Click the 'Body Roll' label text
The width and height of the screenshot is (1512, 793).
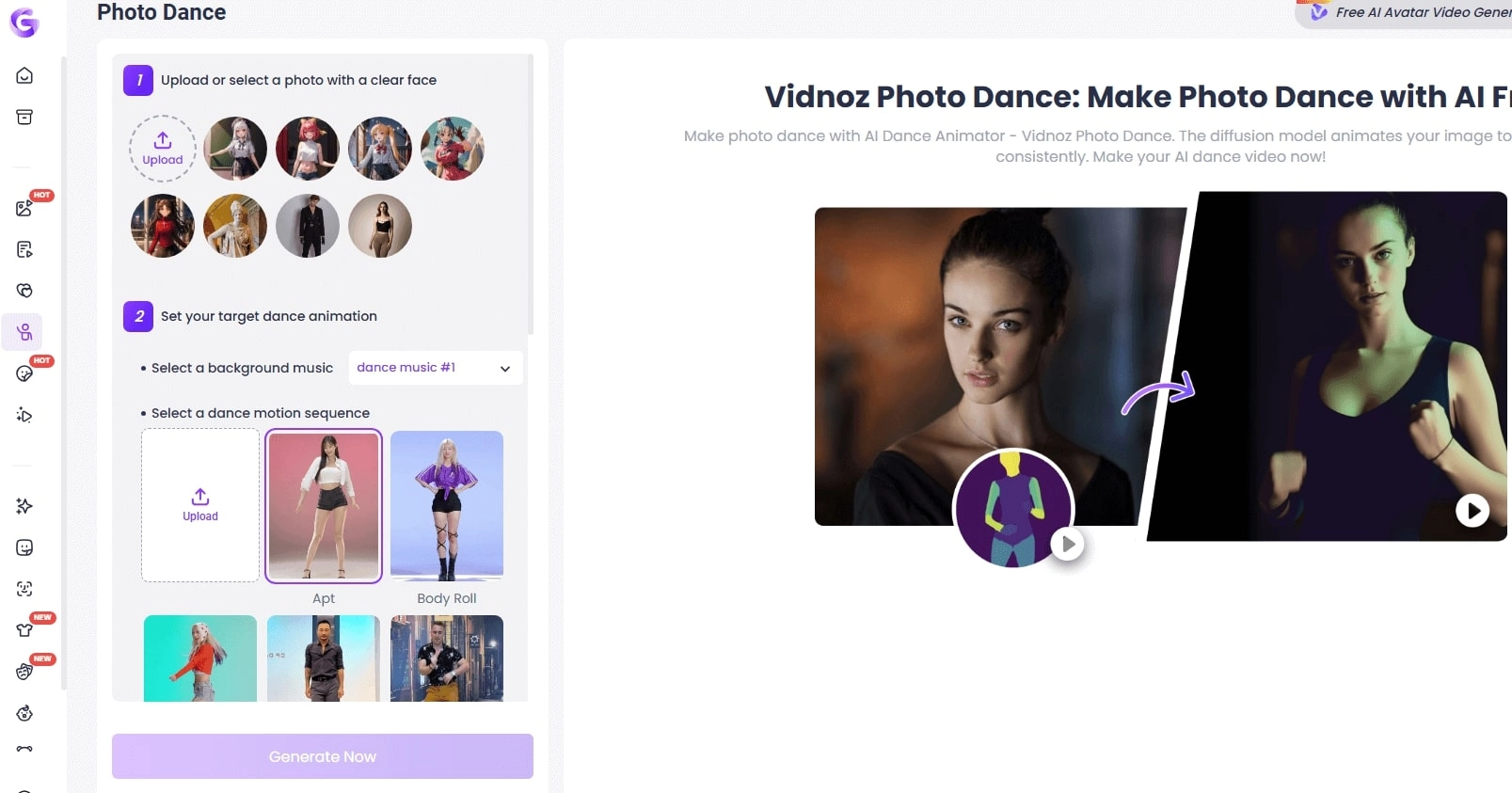[447, 598]
